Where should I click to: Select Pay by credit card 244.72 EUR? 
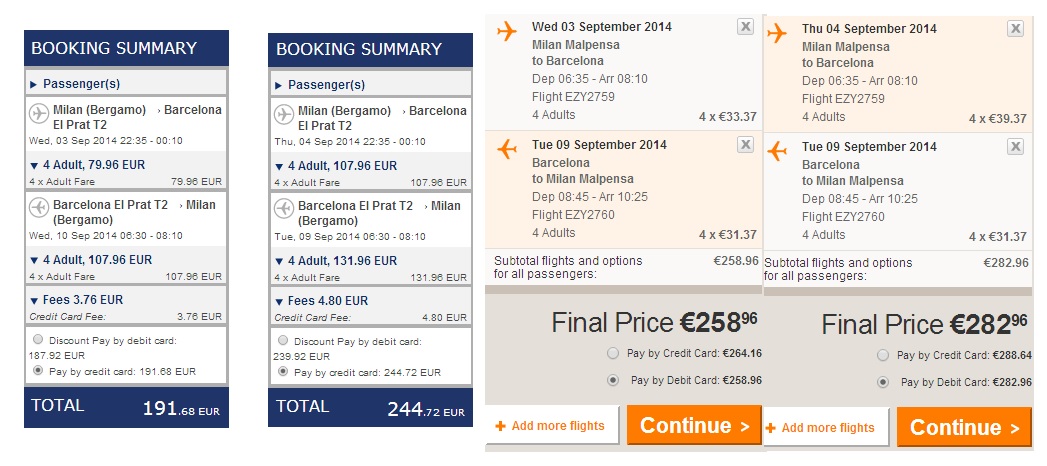tap(283, 371)
